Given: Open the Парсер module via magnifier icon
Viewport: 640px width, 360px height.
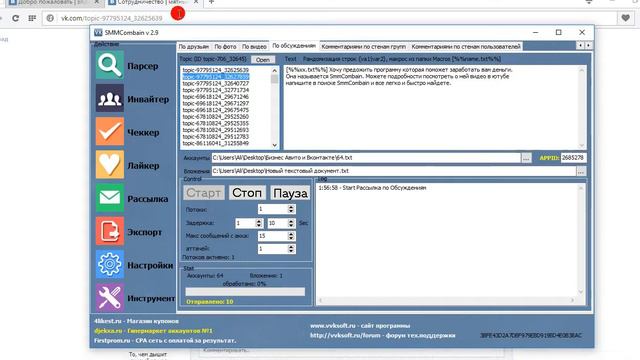Looking at the screenshot, I should click(110, 65).
